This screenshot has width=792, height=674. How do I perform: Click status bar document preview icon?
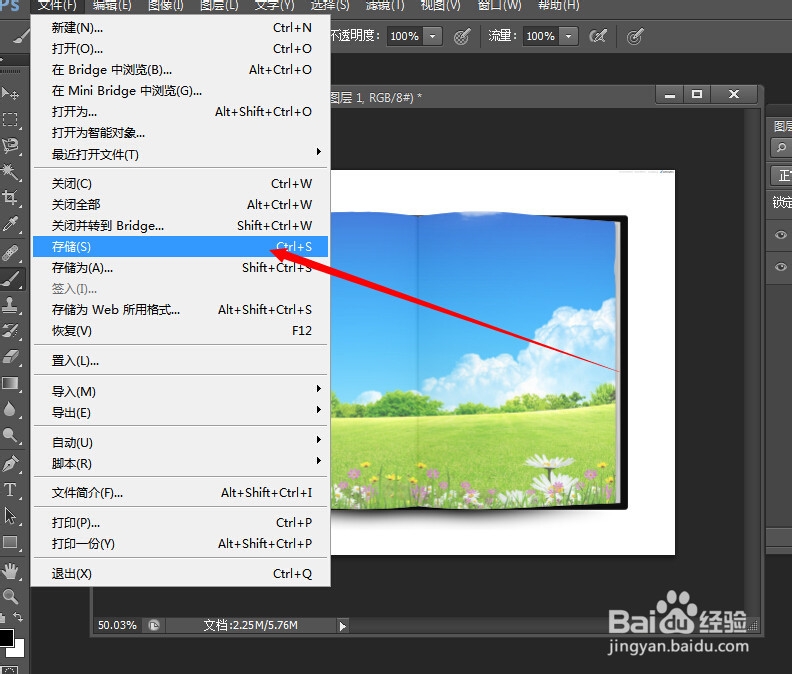pos(154,625)
